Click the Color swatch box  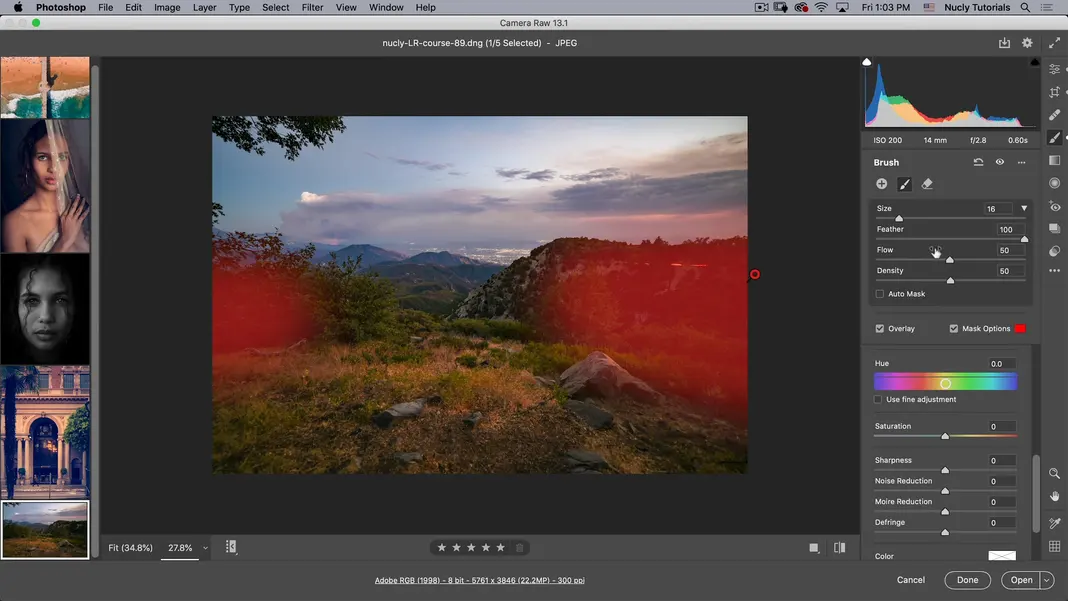pyautogui.click(x=1002, y=556)
